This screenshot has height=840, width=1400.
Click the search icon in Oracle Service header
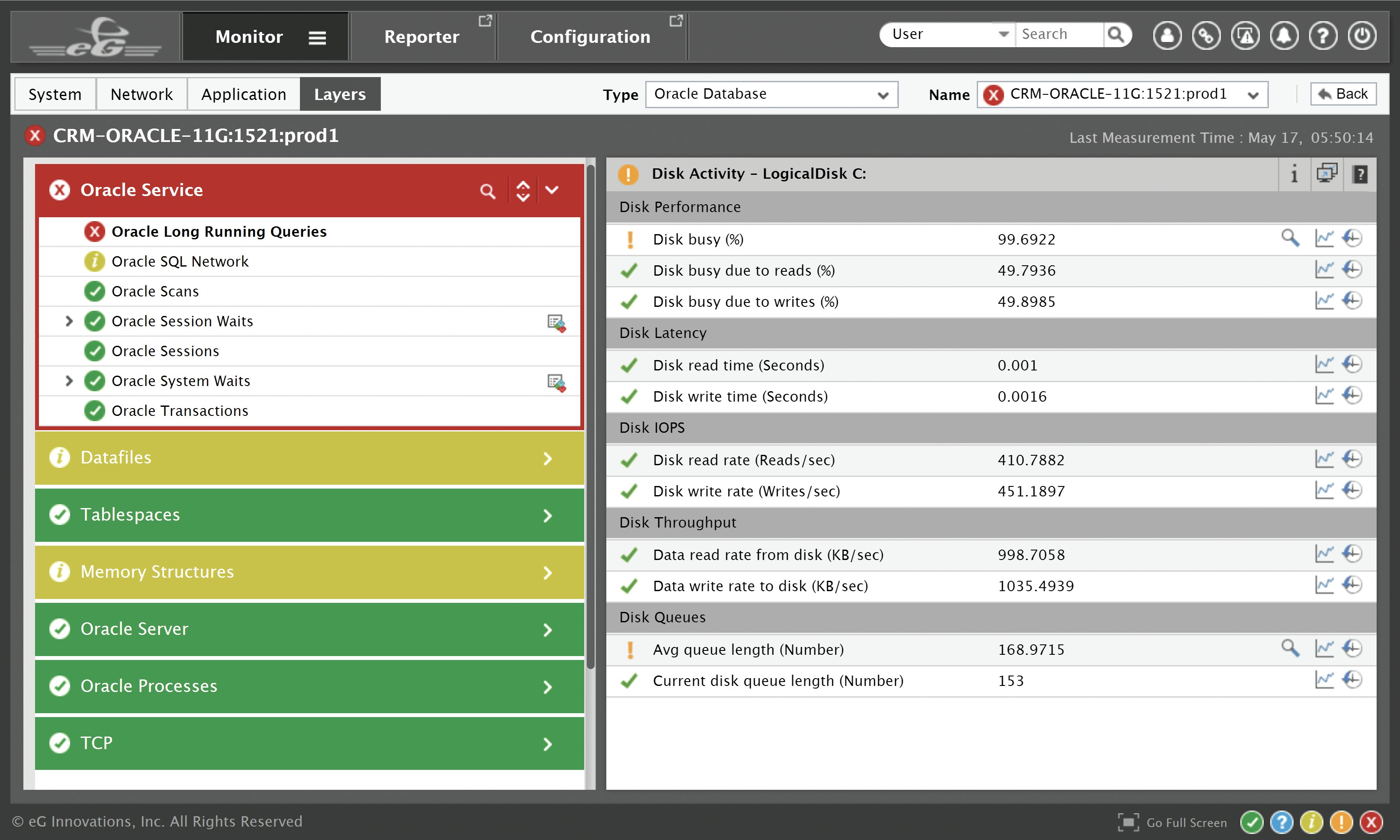pyautogui.click(x=487, y=191)
